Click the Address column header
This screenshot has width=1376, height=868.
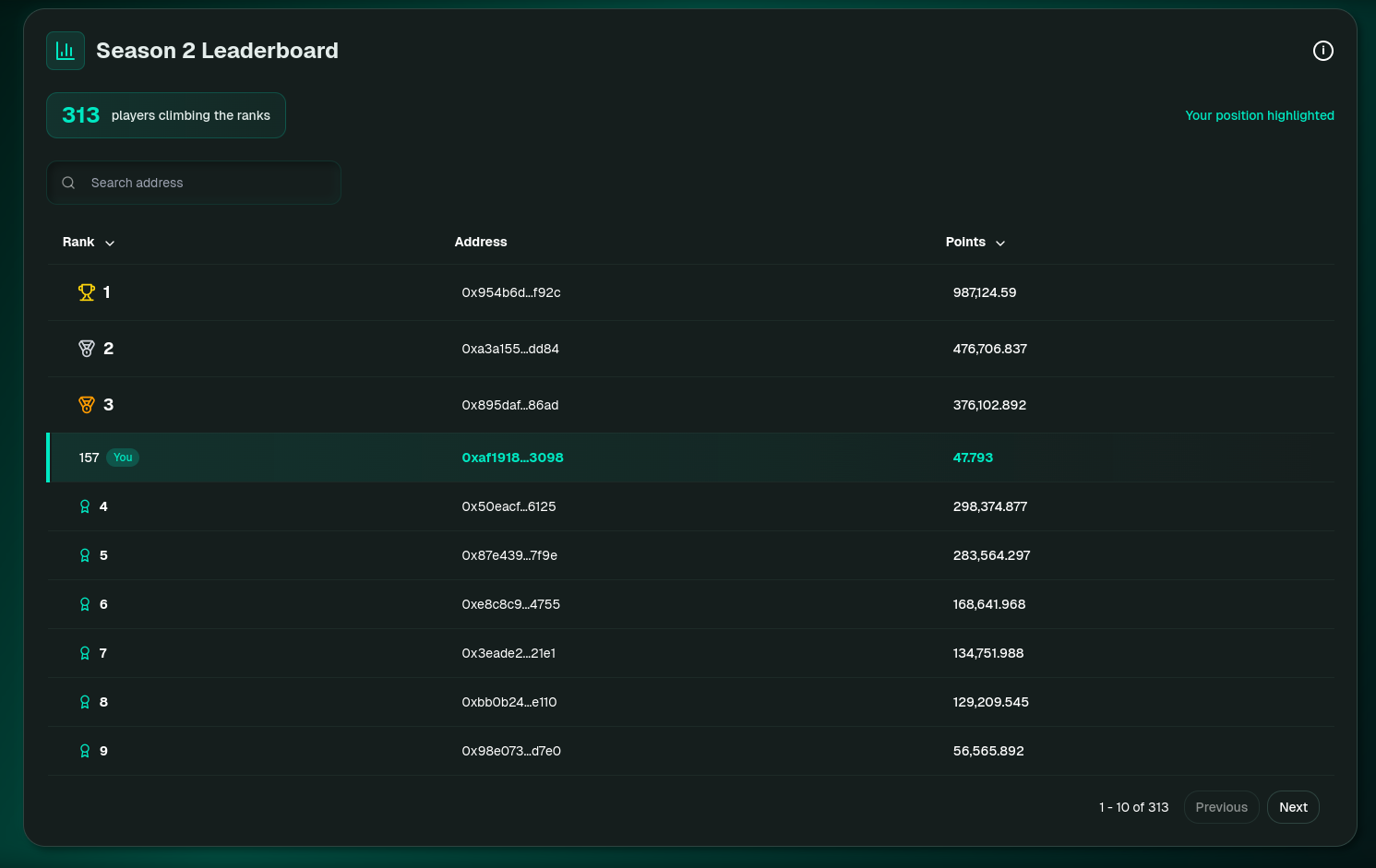(x=481, y=242)
